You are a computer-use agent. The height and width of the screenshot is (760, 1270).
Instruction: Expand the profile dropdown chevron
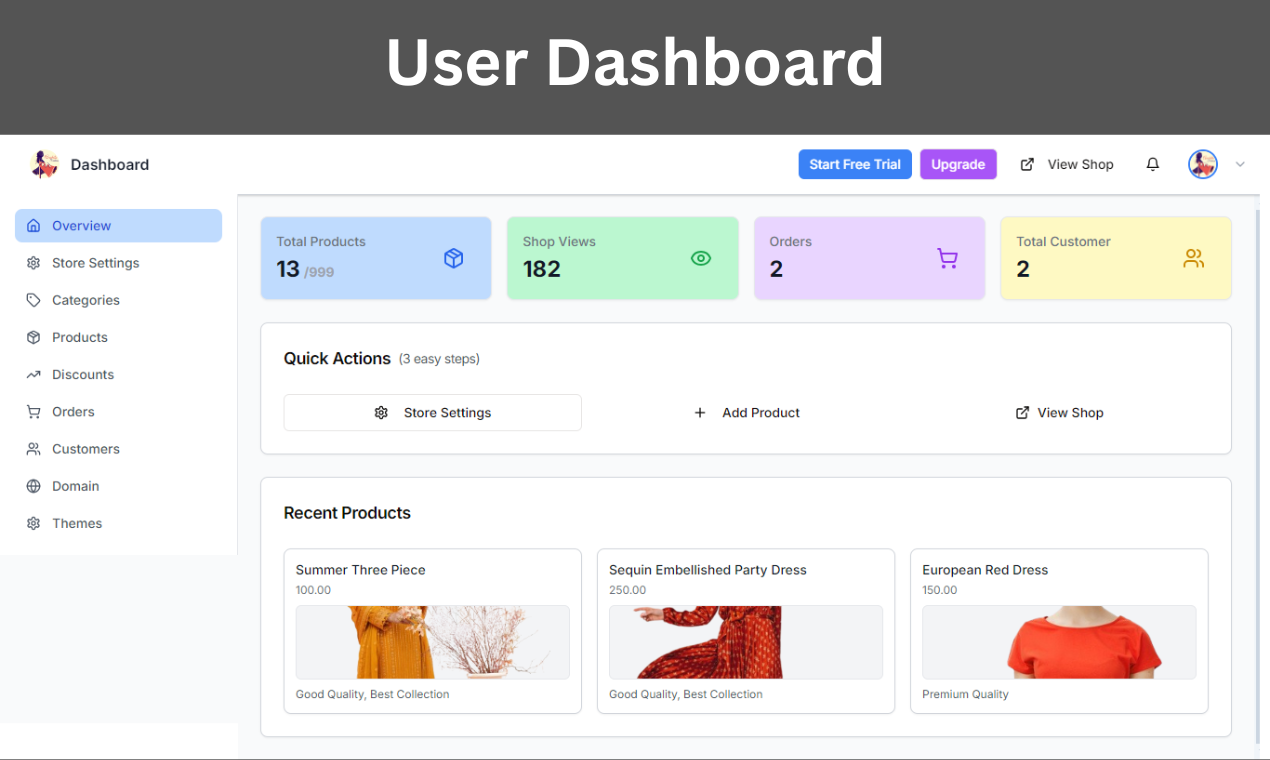[x=1240, y=164]
